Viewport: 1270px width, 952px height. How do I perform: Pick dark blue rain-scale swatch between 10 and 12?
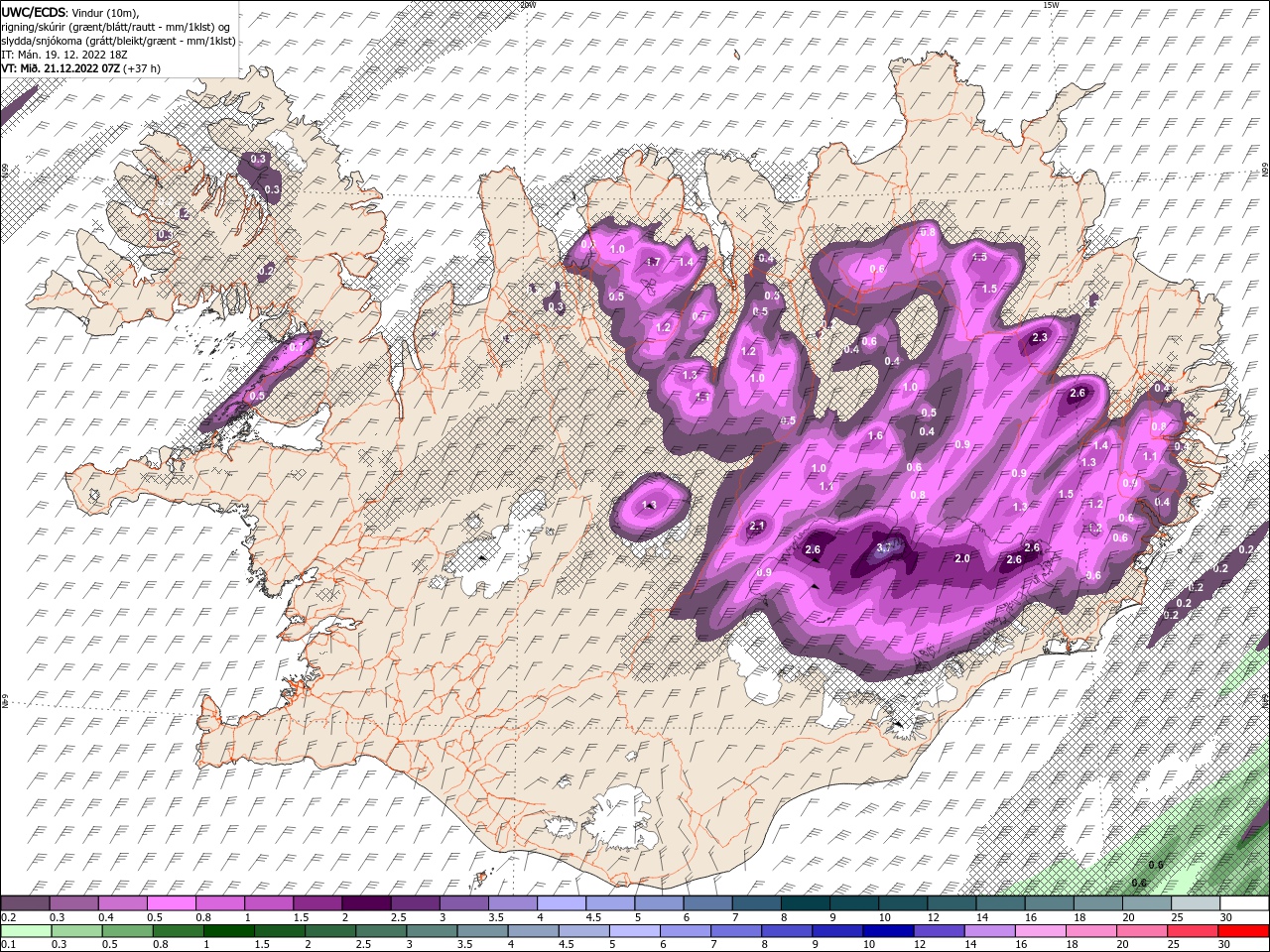pos(888,930)
